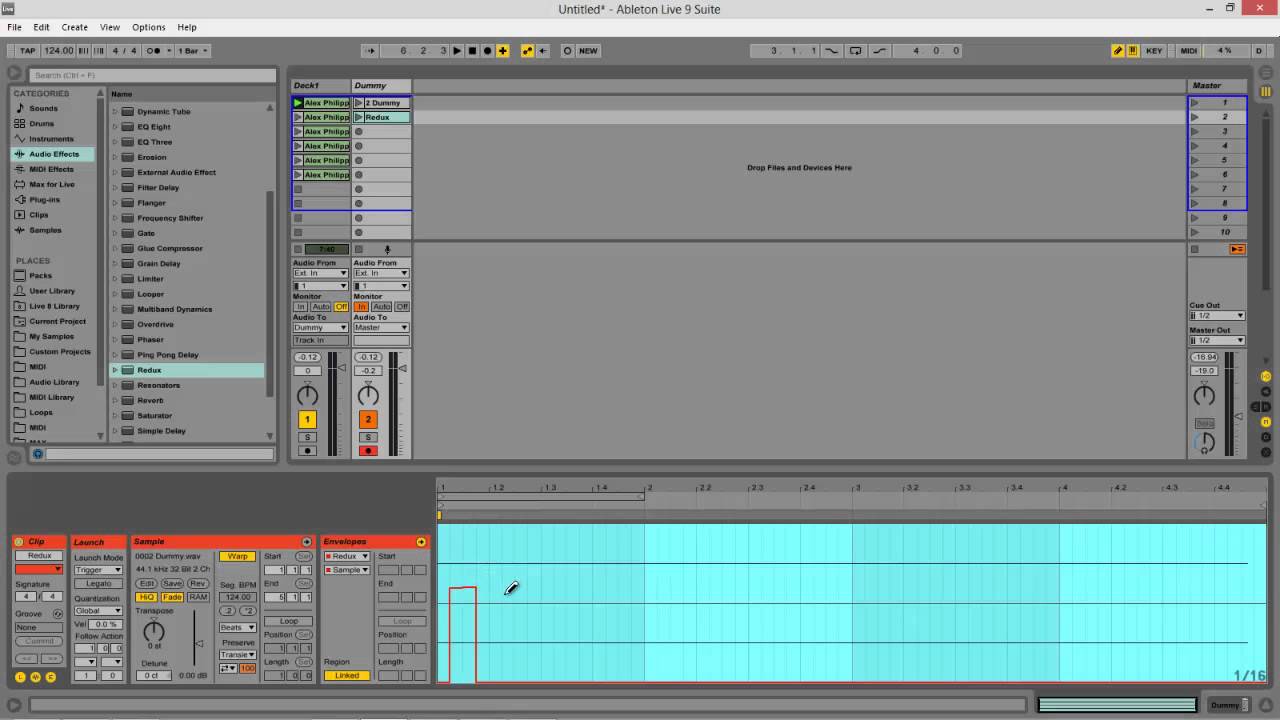Open Envelopes control chooser Sample dropdown
The image size is (1280, 720).
(x=346, y=570)
